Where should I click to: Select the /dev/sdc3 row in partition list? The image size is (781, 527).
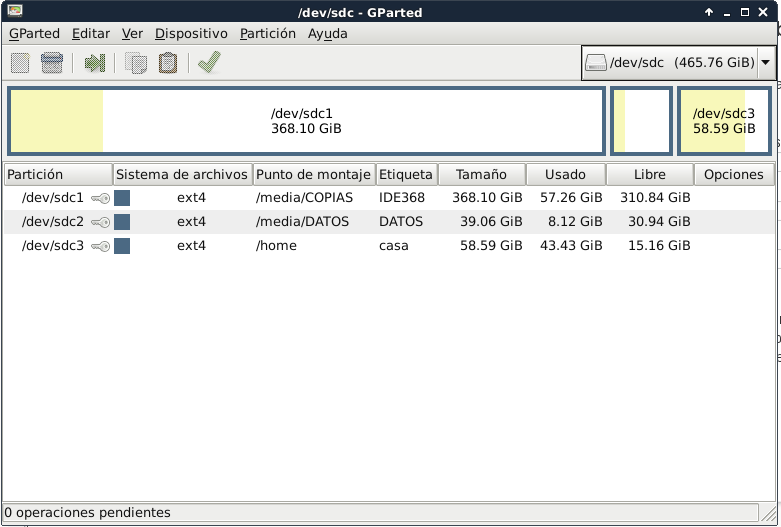tap(390, 246)
